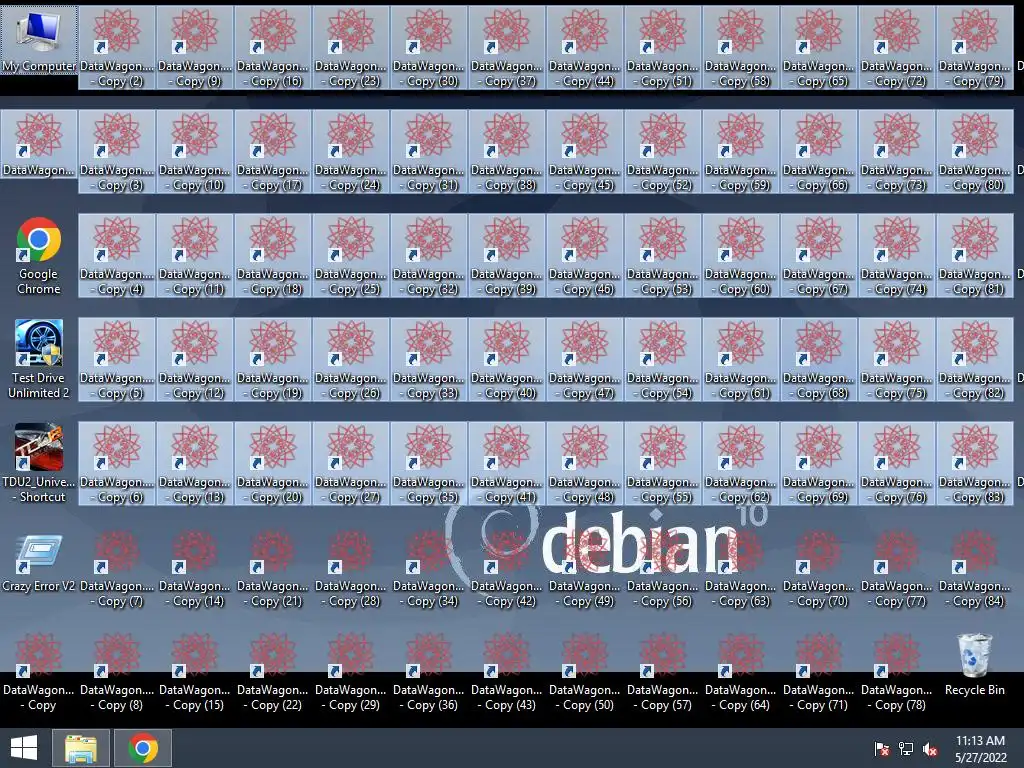Select DataWagon - Copy (79) shortcut
Screen dimensions: 1024x768
(975, 48)
